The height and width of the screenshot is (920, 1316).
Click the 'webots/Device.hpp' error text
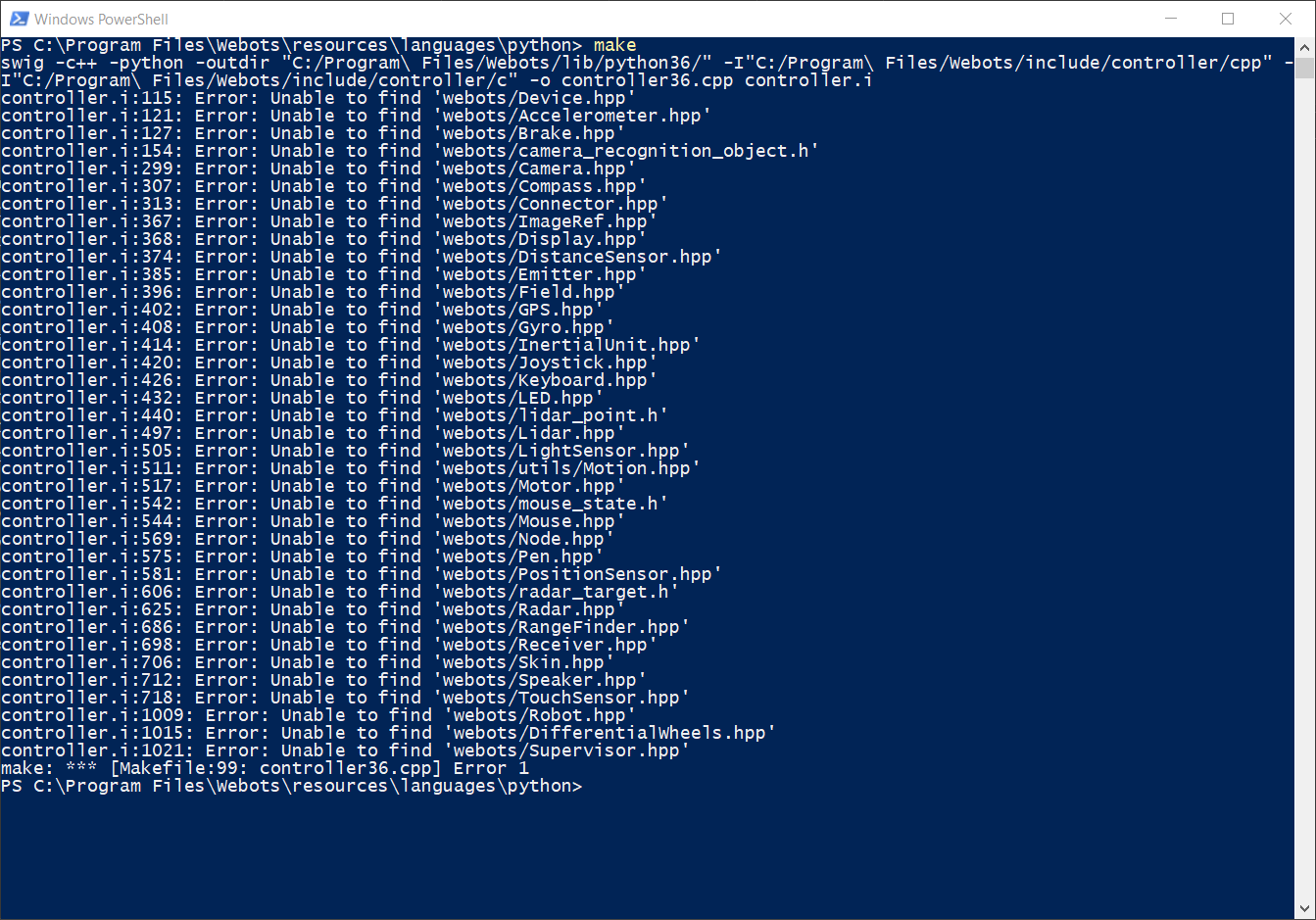coord(534,98)
